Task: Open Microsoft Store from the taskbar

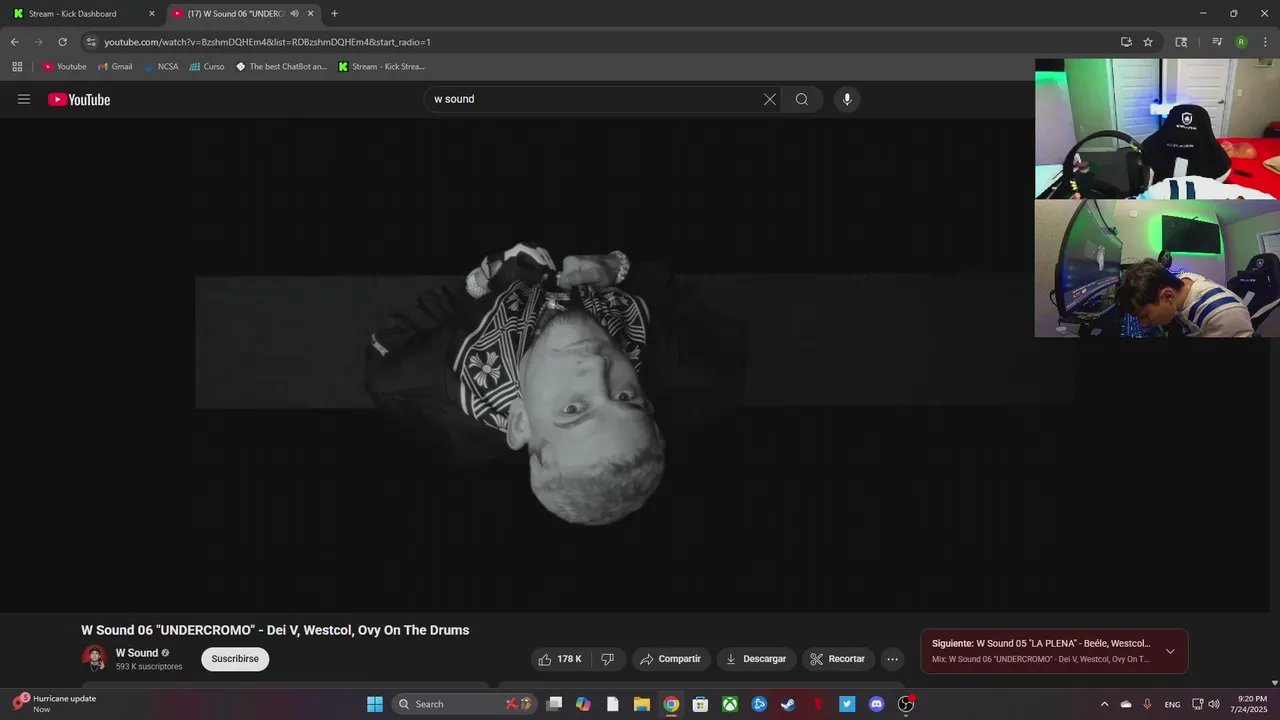Action: (x=701, y=704)
